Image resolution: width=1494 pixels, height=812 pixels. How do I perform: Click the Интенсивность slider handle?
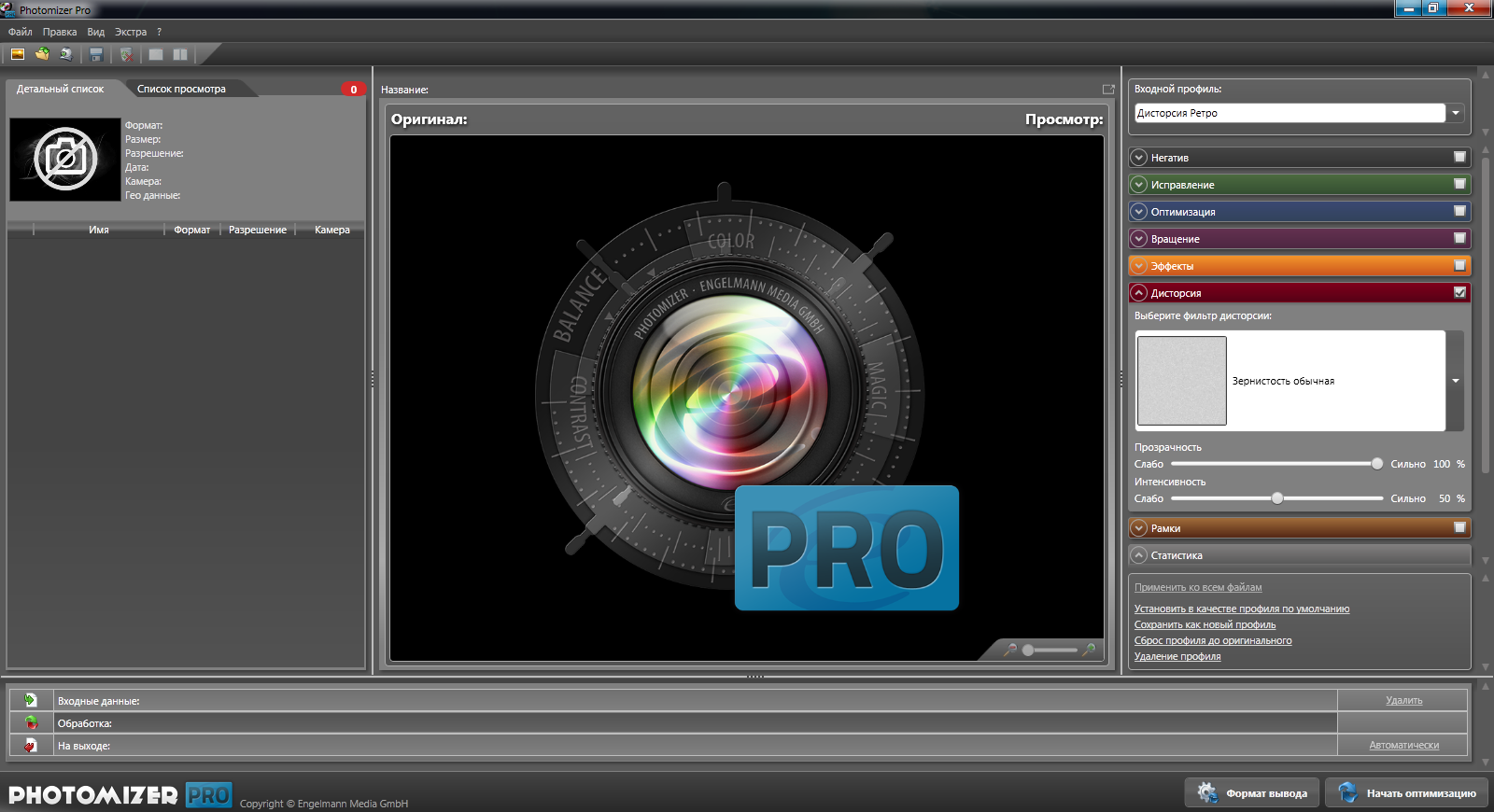[1277, 498]
